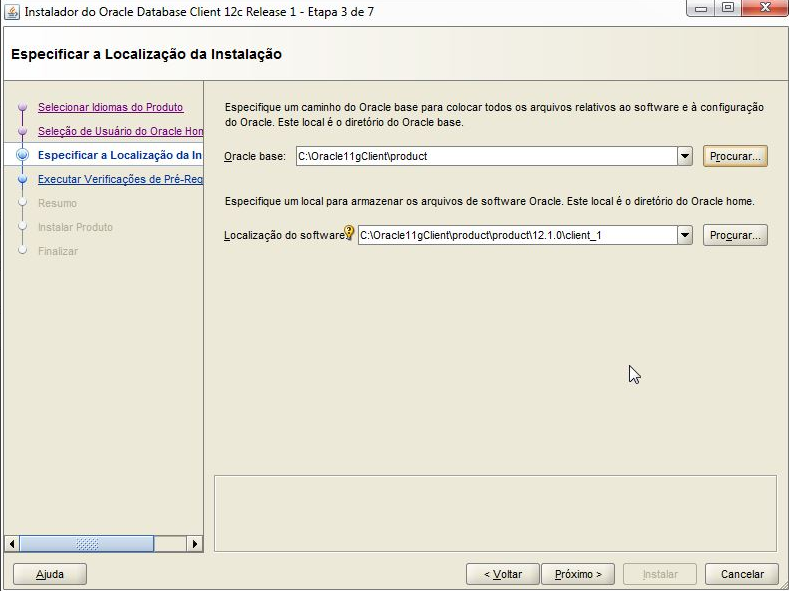The height and width of the screenshot is (591, 789).
Task: Select Especificar a Localização da Instalação step
Action: coord(120,155)
